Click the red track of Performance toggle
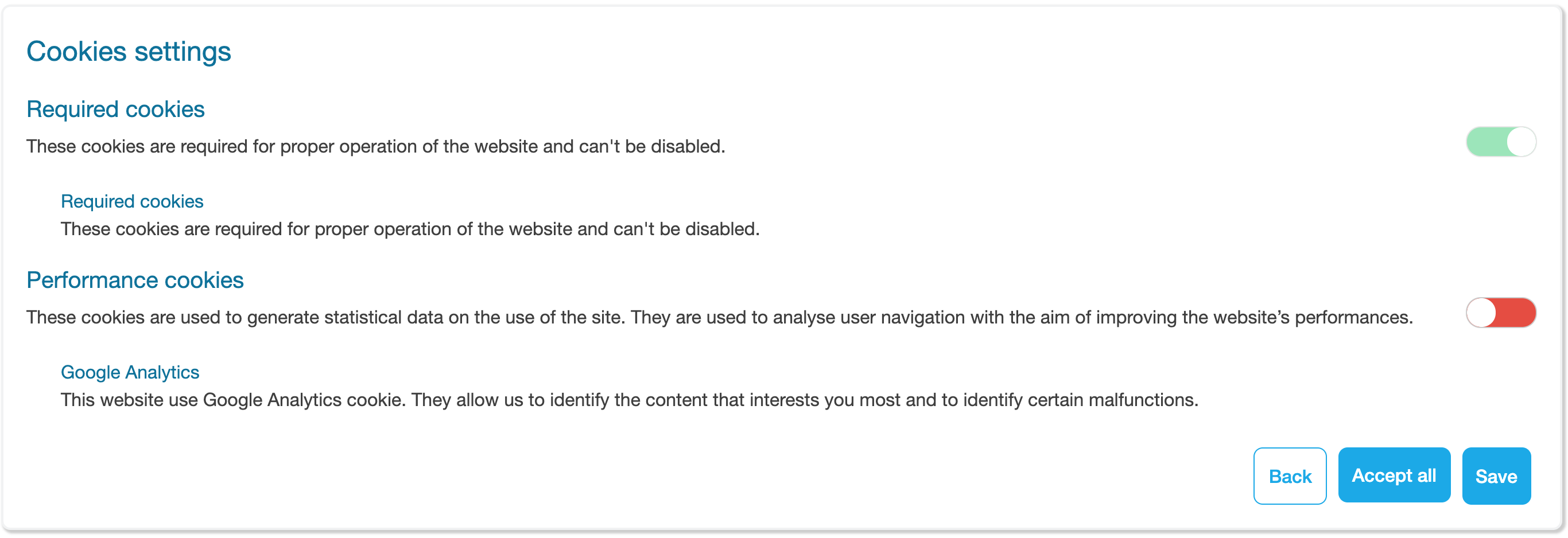Image resolution: width=1568 pixels, height=538 pixels. coord(1517,313)
